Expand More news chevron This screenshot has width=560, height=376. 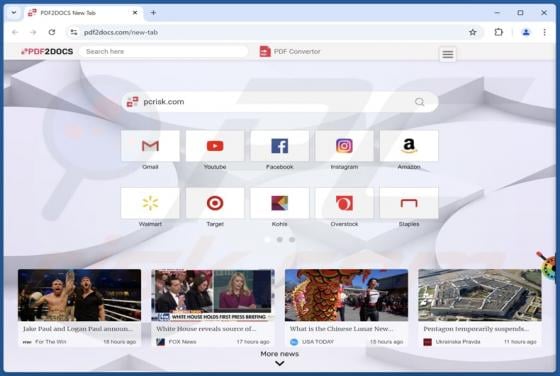(x=280, y=364)
